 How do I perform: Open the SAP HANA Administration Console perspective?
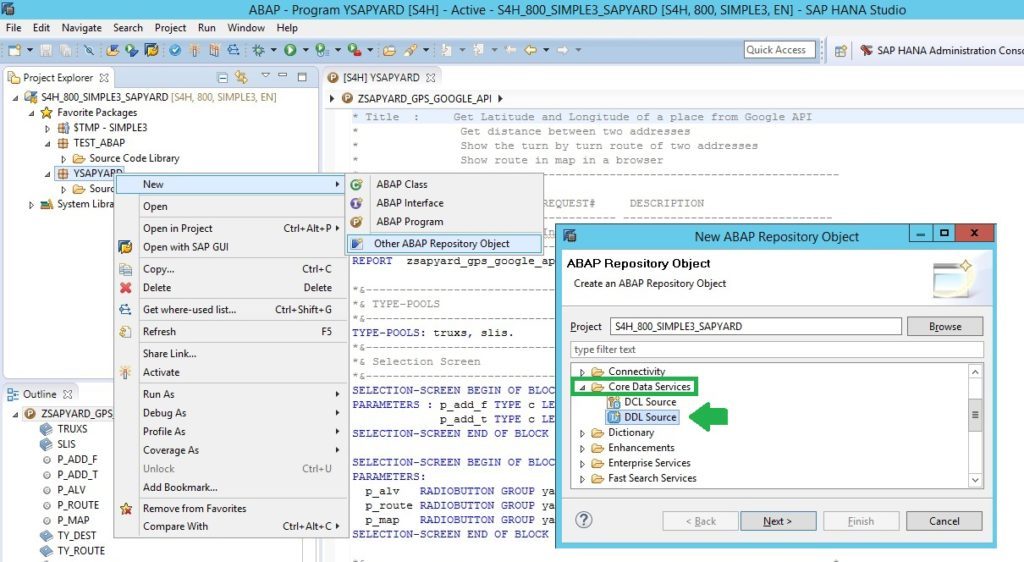point(942,50)
